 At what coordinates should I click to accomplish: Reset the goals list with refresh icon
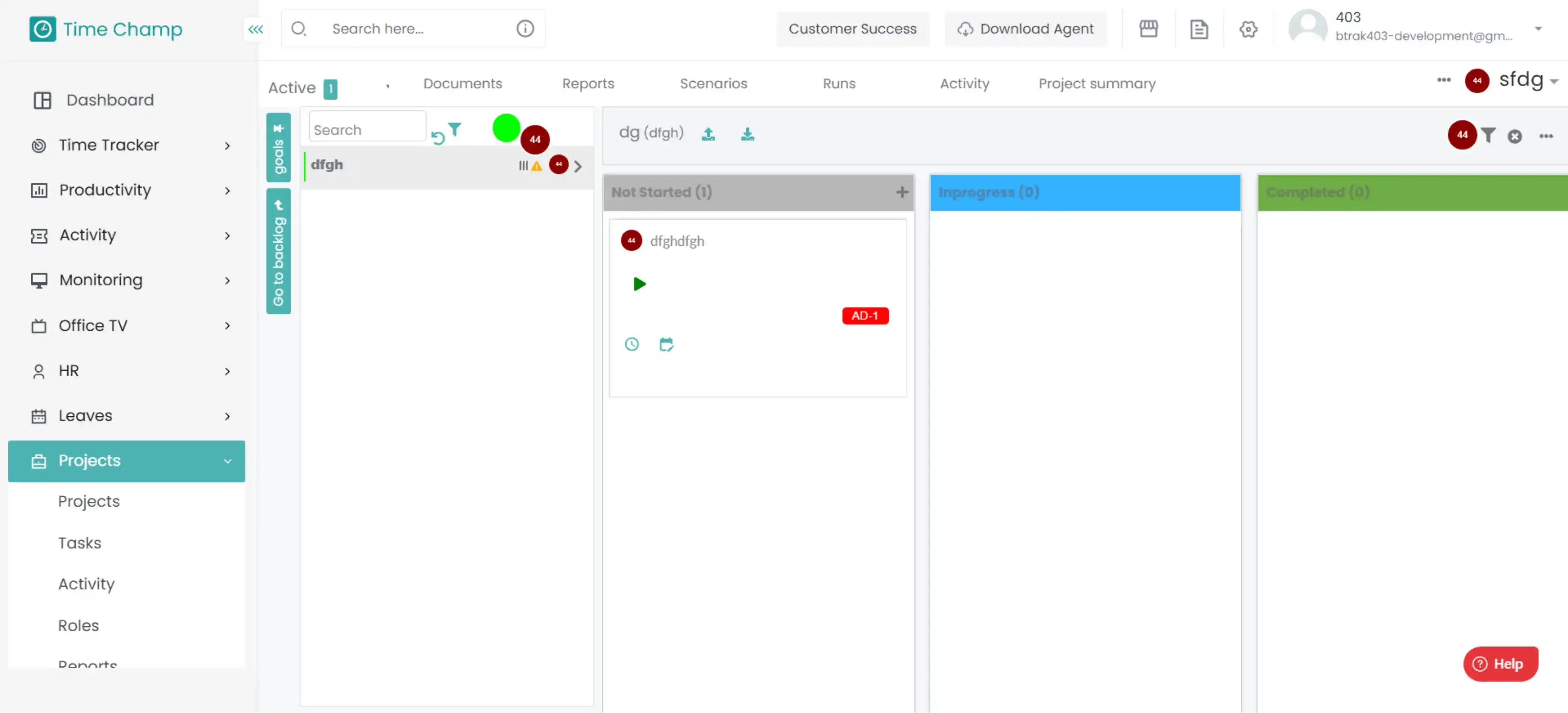coord(438,138)
